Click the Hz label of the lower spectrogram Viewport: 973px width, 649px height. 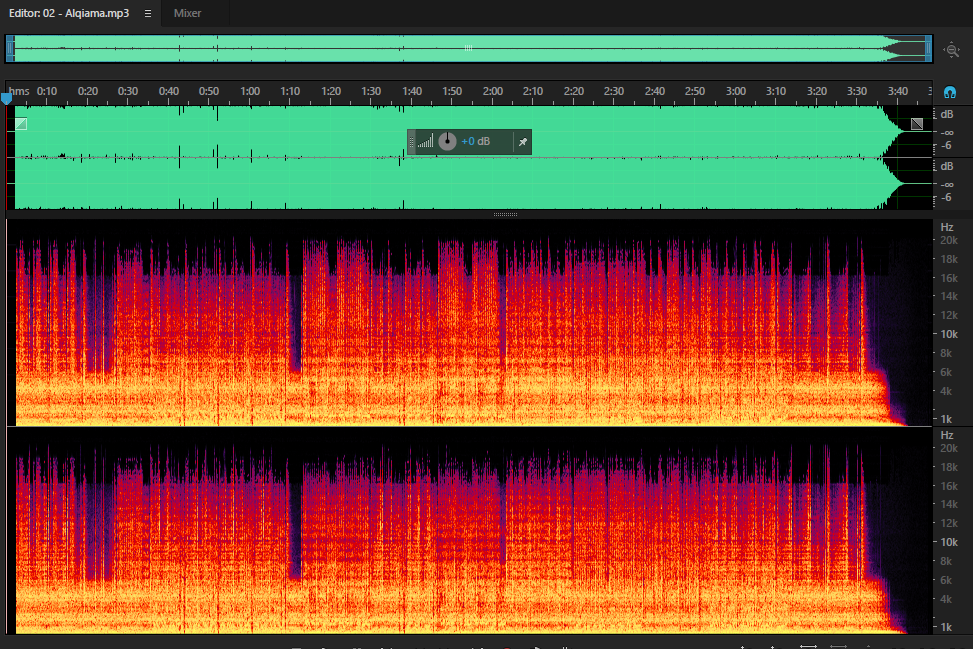(947, 436)
